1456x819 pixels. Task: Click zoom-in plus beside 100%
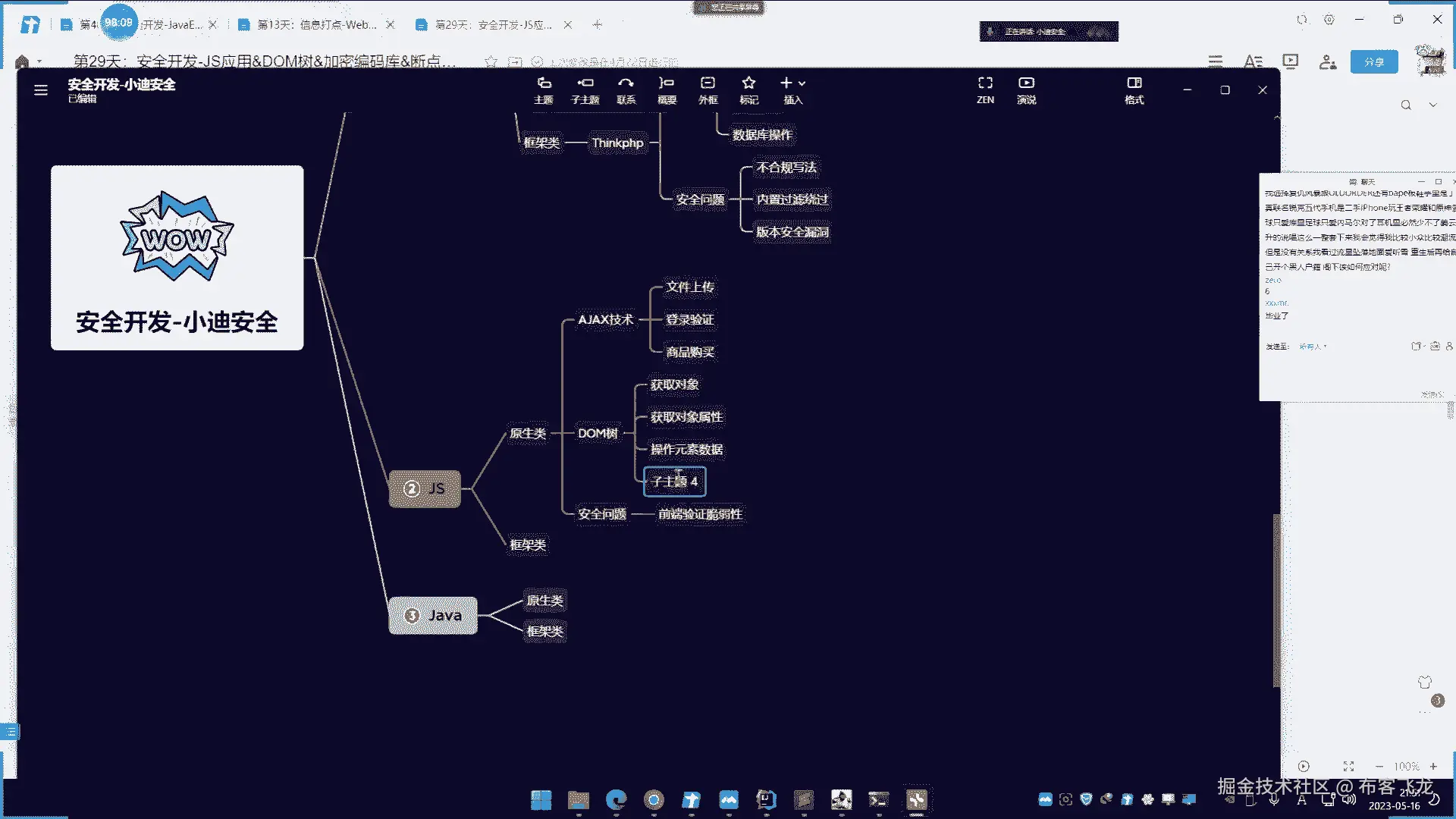pyautogui.click(x=1433, y=766)
